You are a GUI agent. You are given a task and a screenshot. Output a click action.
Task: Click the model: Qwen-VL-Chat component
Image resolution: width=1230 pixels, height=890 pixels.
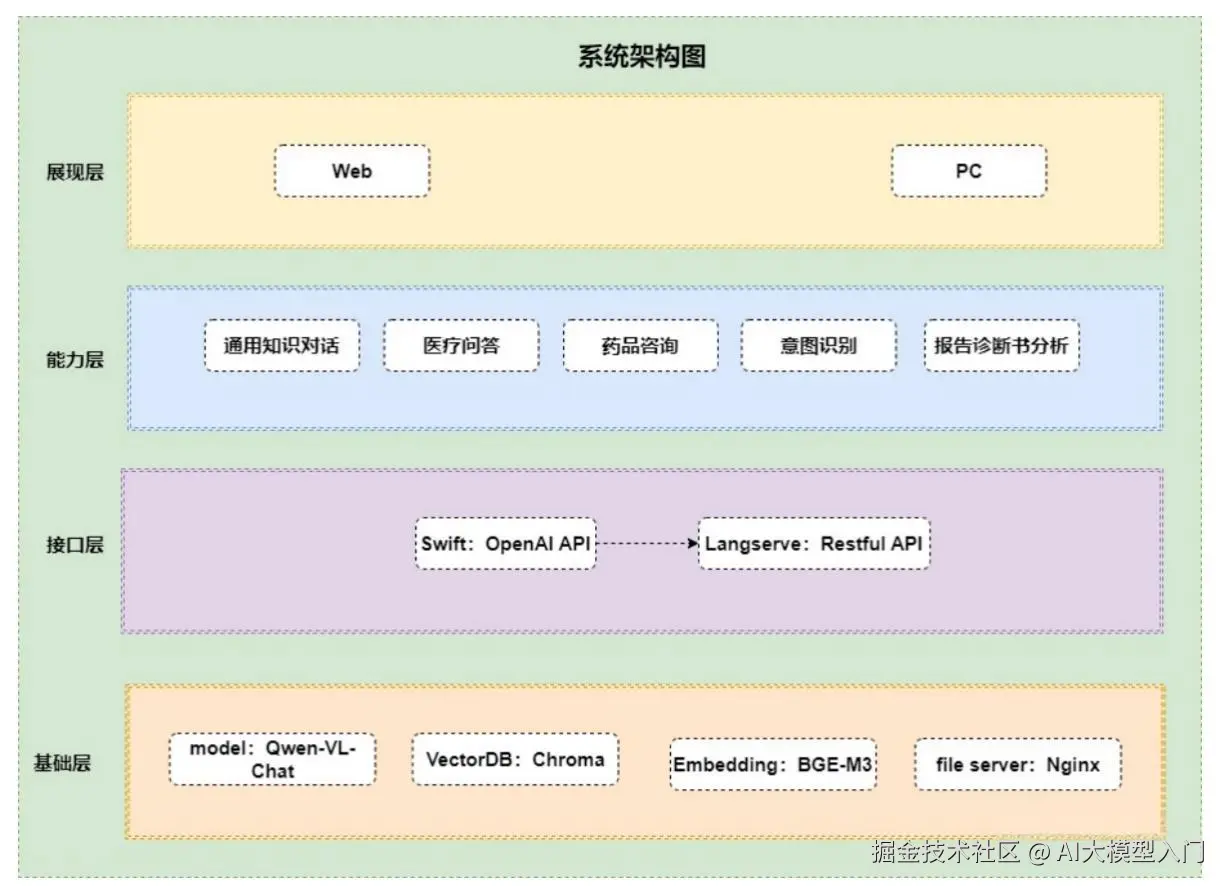coord(272,760)
